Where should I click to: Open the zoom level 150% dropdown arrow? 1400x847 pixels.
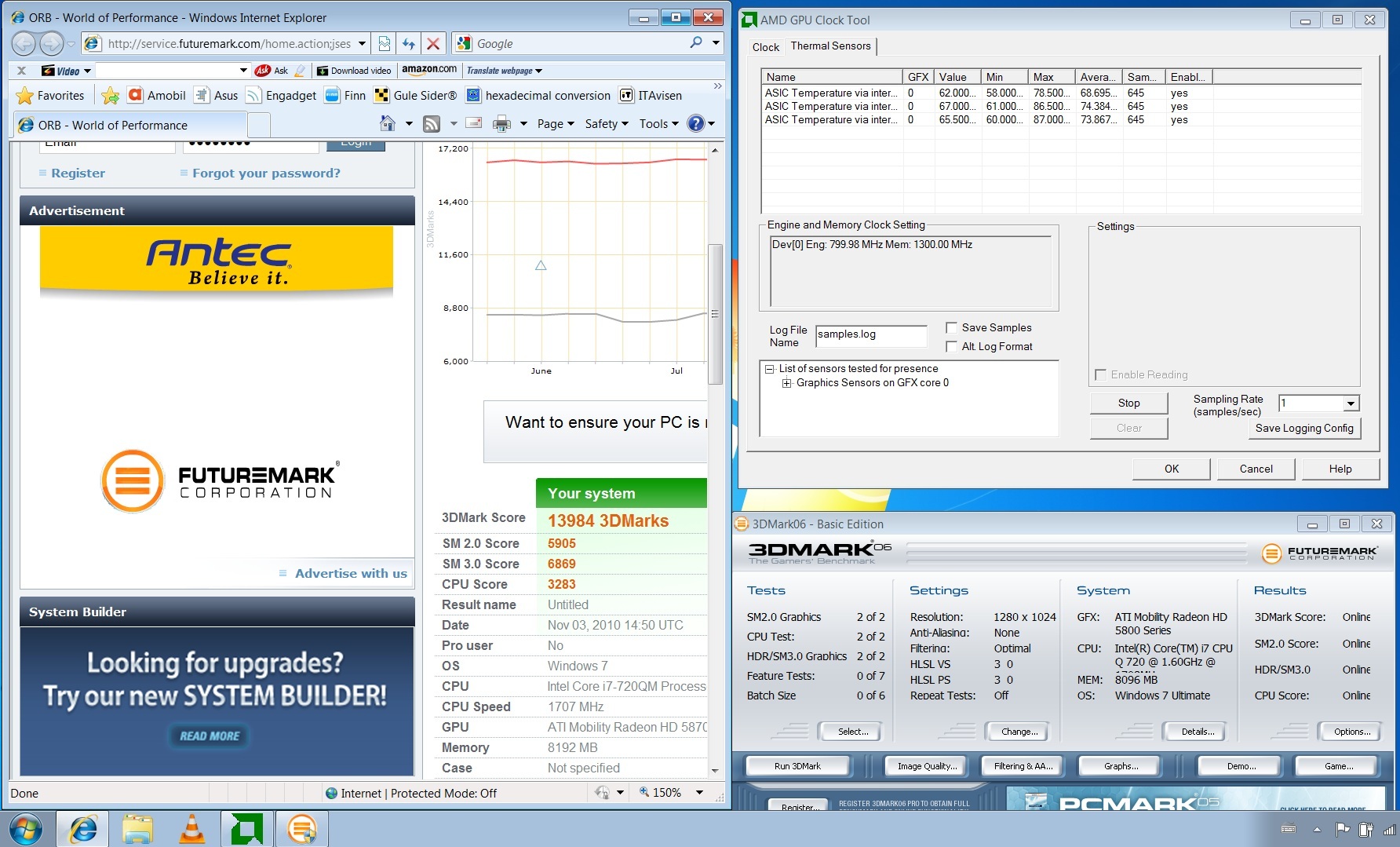(699, 793)
